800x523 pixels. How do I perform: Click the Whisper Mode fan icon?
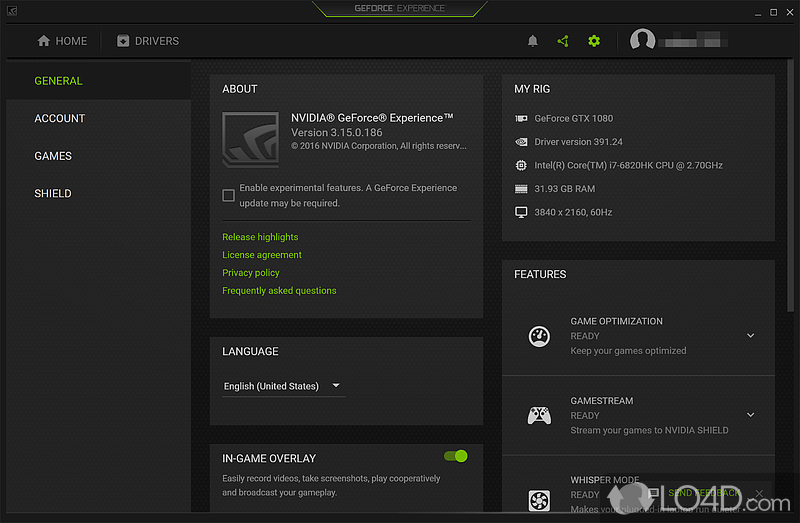539,500
